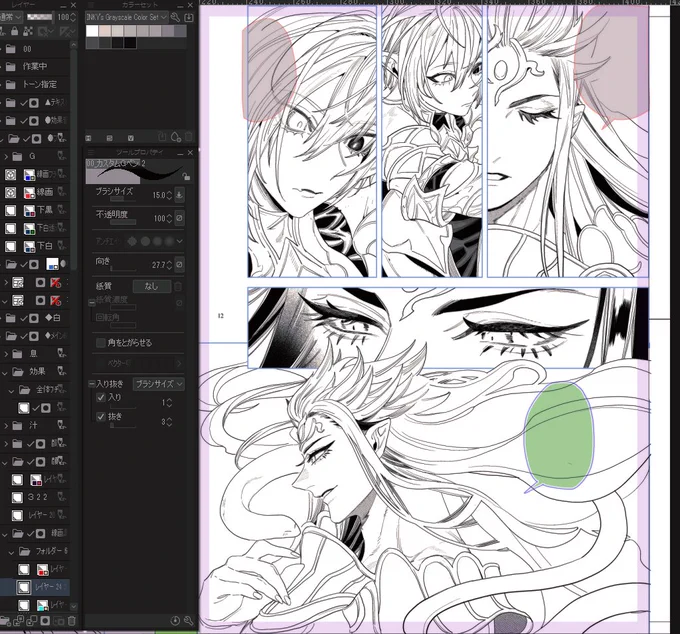Screen dimensions: 680x634
Task: Select the 作業中 folder layer
Action: click(35, 66)
